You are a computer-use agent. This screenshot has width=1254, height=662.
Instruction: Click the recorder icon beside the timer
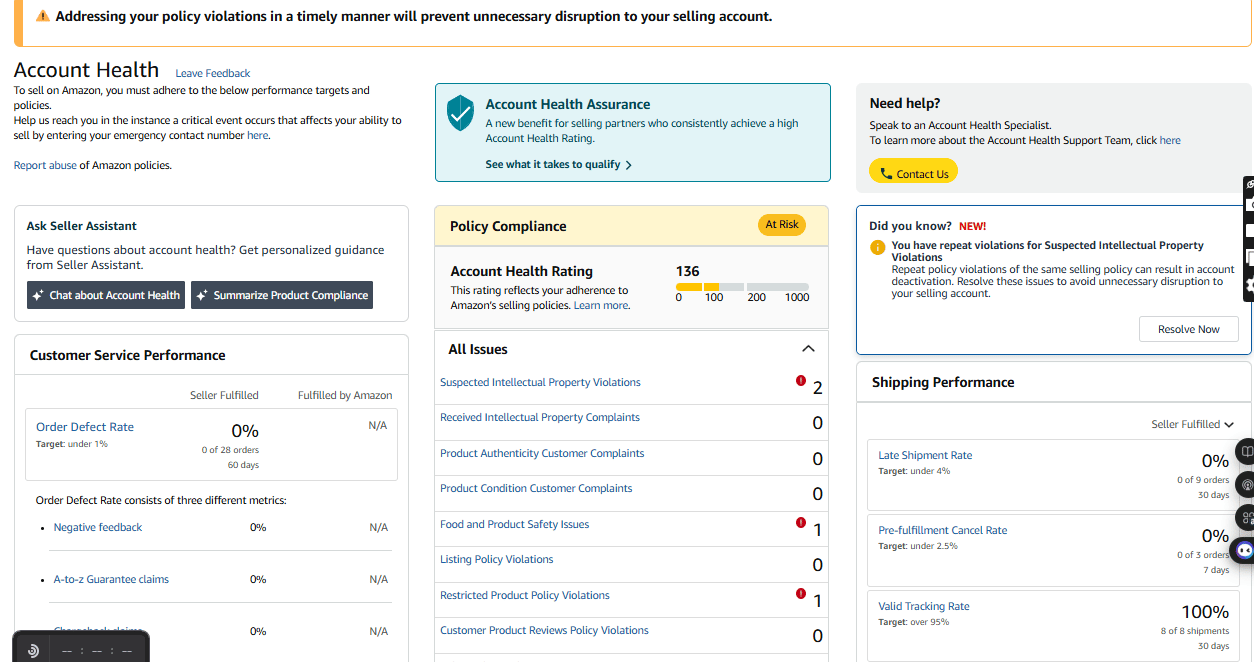point(33,651)
